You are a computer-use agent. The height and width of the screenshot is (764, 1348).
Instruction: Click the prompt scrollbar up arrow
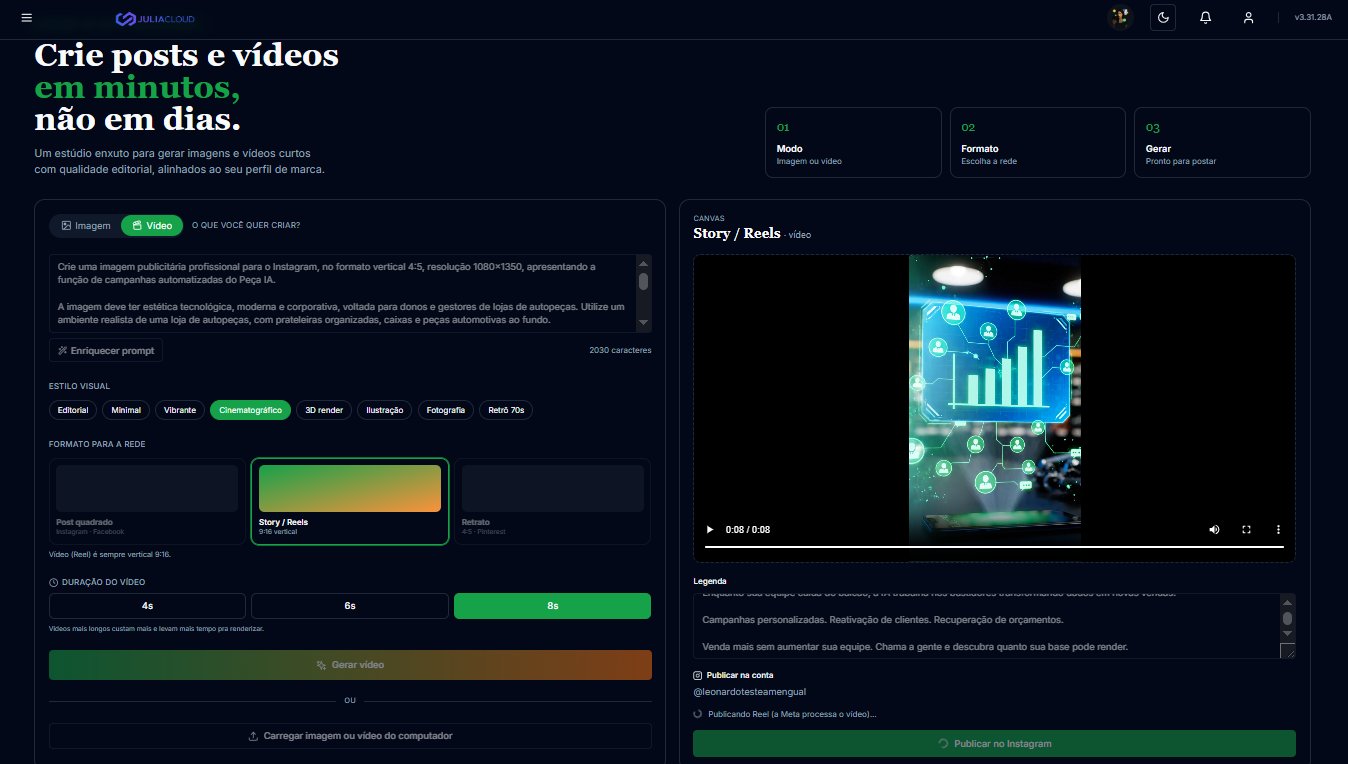(644, 263)
